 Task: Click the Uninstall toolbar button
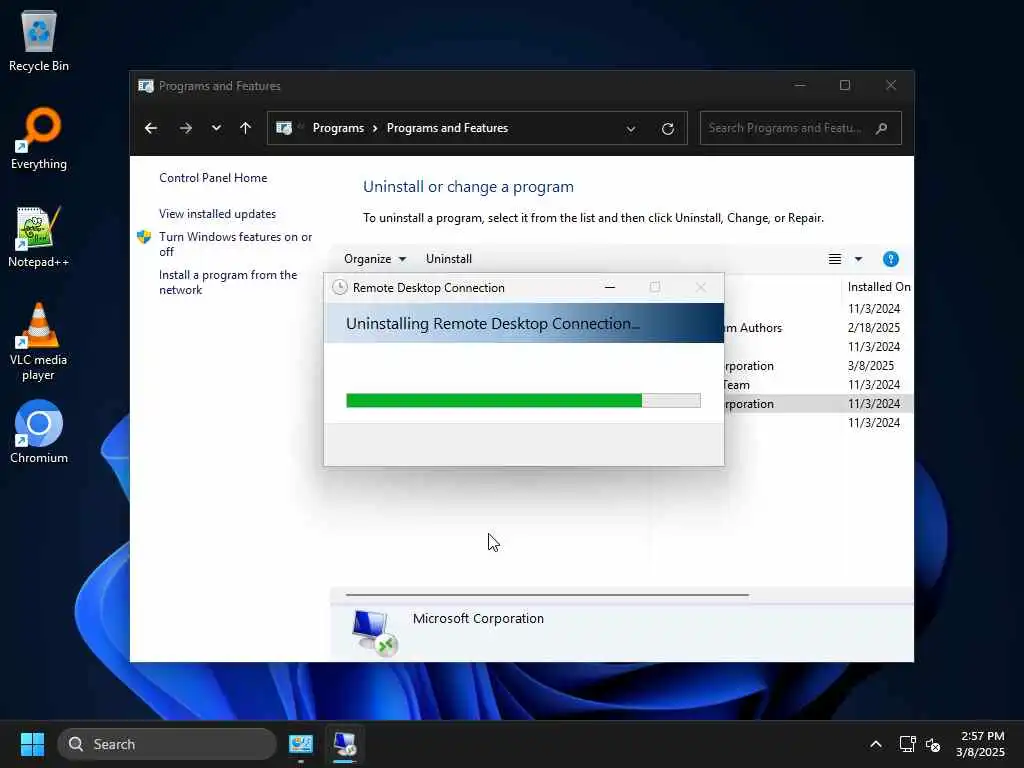click(x=449, y=259)
